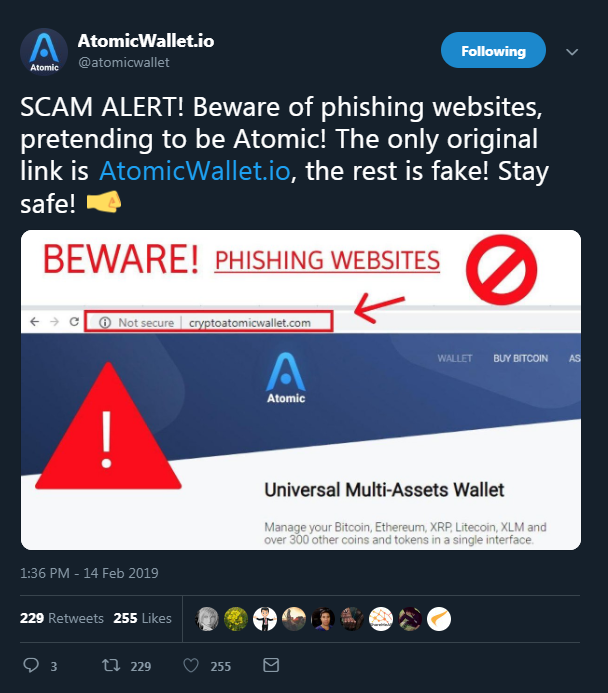Send tweet via the envelope message icon
Image resolution: width=608 pixels, height=693 pixels.
coord(271,665)
